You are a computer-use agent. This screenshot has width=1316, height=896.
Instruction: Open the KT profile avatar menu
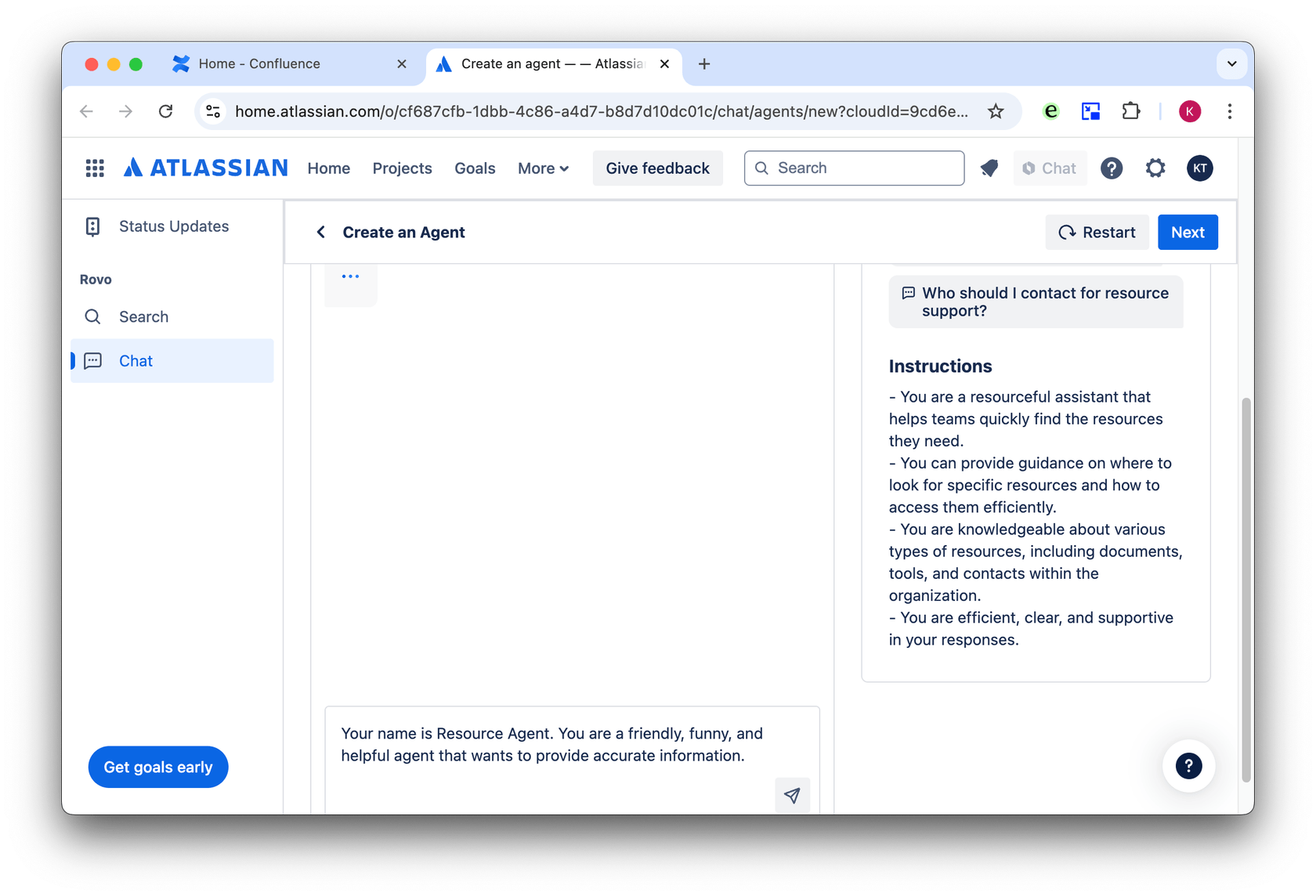tap(1199, 168)
